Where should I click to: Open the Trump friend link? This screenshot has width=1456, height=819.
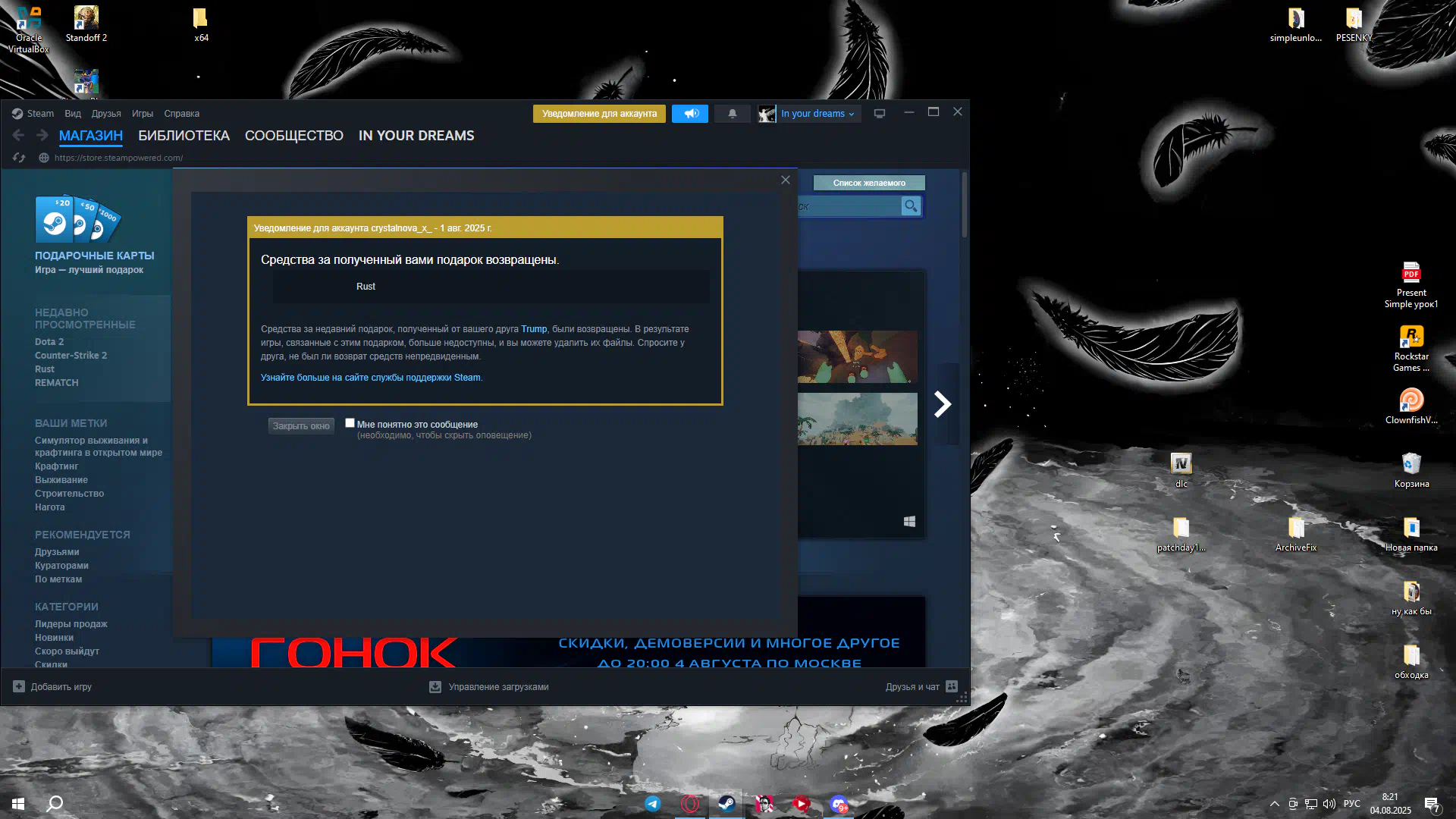(x=534, y=329)
